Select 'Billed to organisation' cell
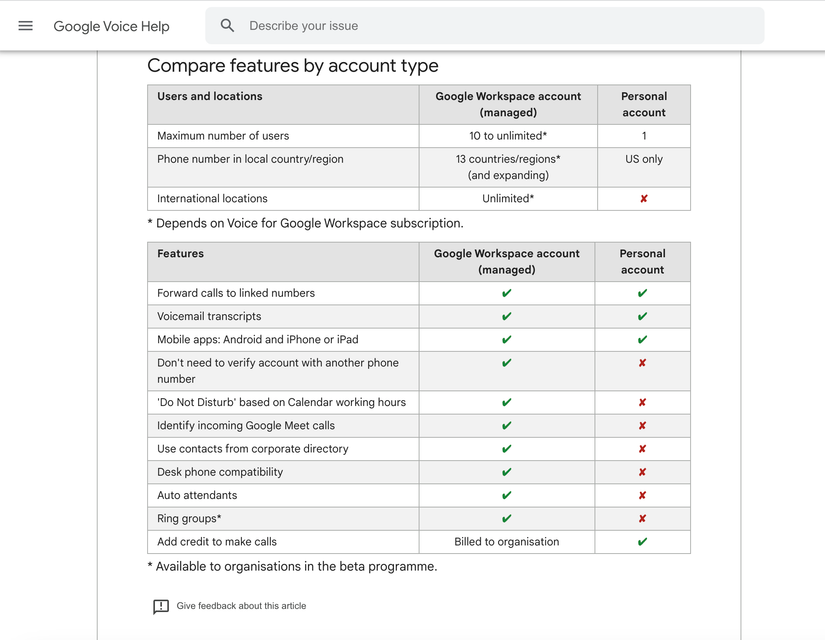Image resolution: width=825 pixels, height=640 pixels. click(507, 542)
